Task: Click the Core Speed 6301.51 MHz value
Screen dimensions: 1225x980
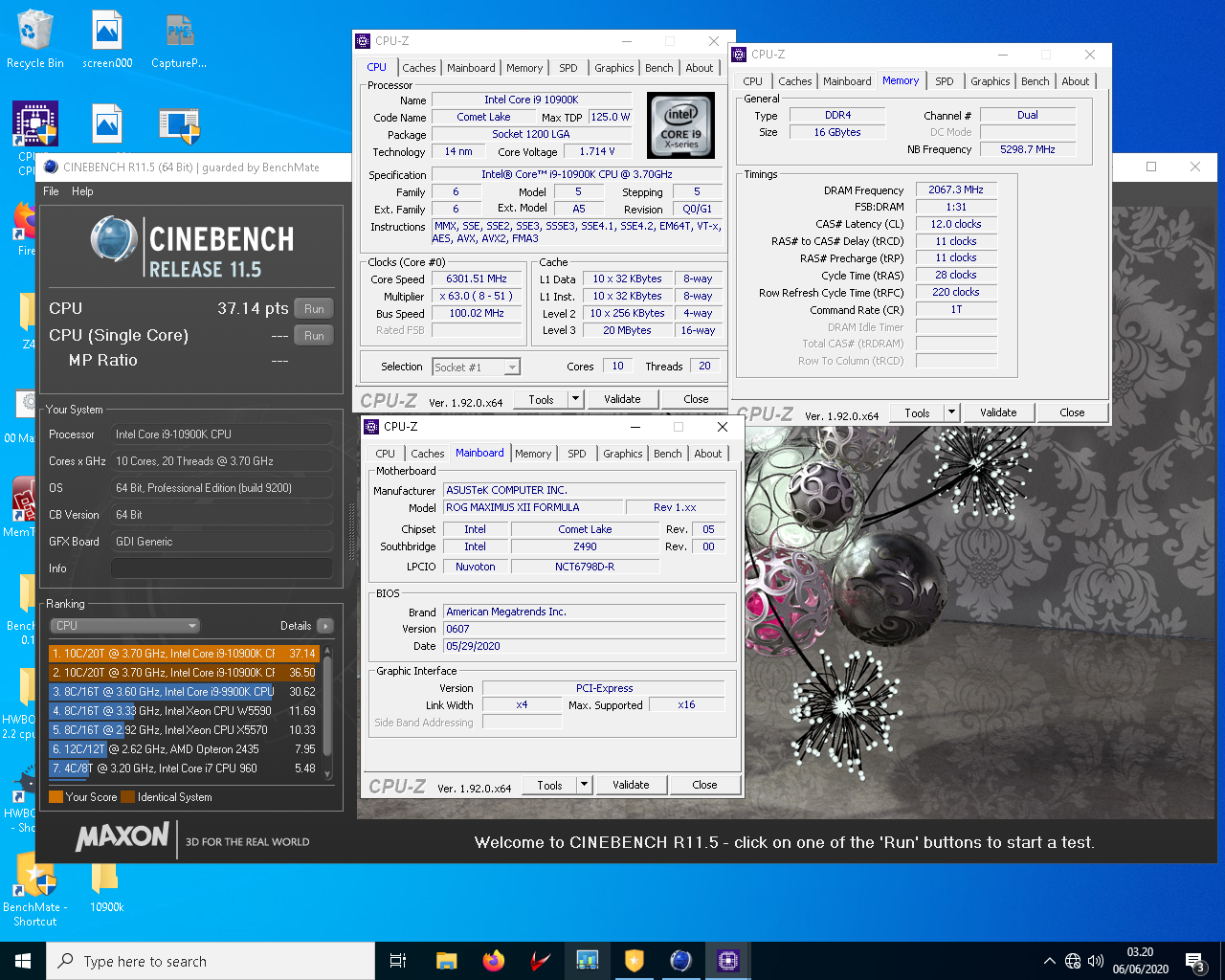Action: pyautogui.click(x=476, y=279)
